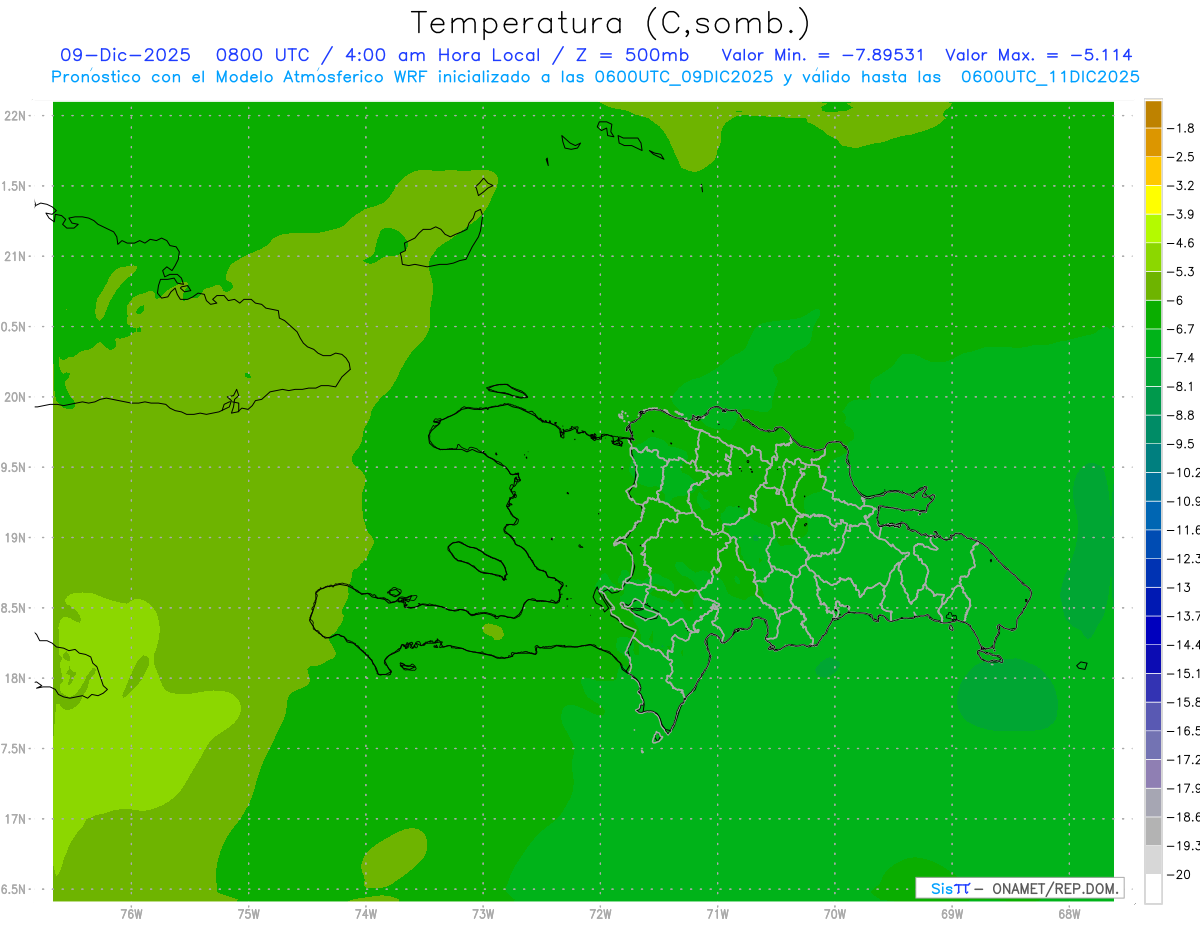Click the colorbar label '-14.4'
This screenshot has width=1200, height=927.
point(1182,644)
